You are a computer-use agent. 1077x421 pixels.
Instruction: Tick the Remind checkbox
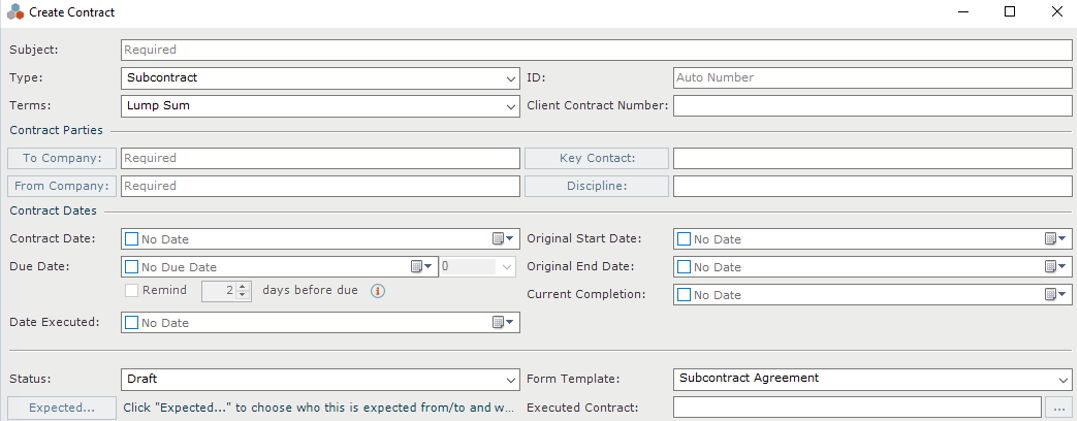(x=132, y=291)
